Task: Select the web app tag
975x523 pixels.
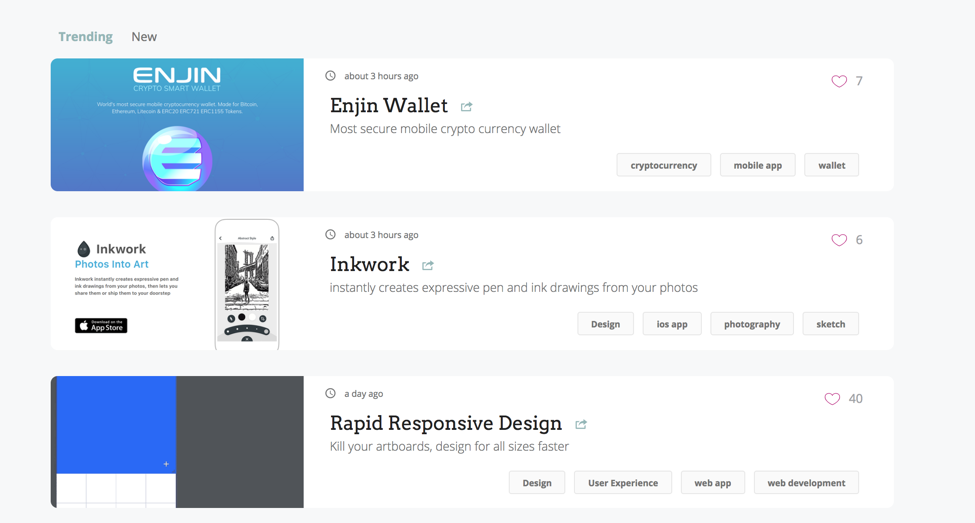Action: tap(713, 483)
